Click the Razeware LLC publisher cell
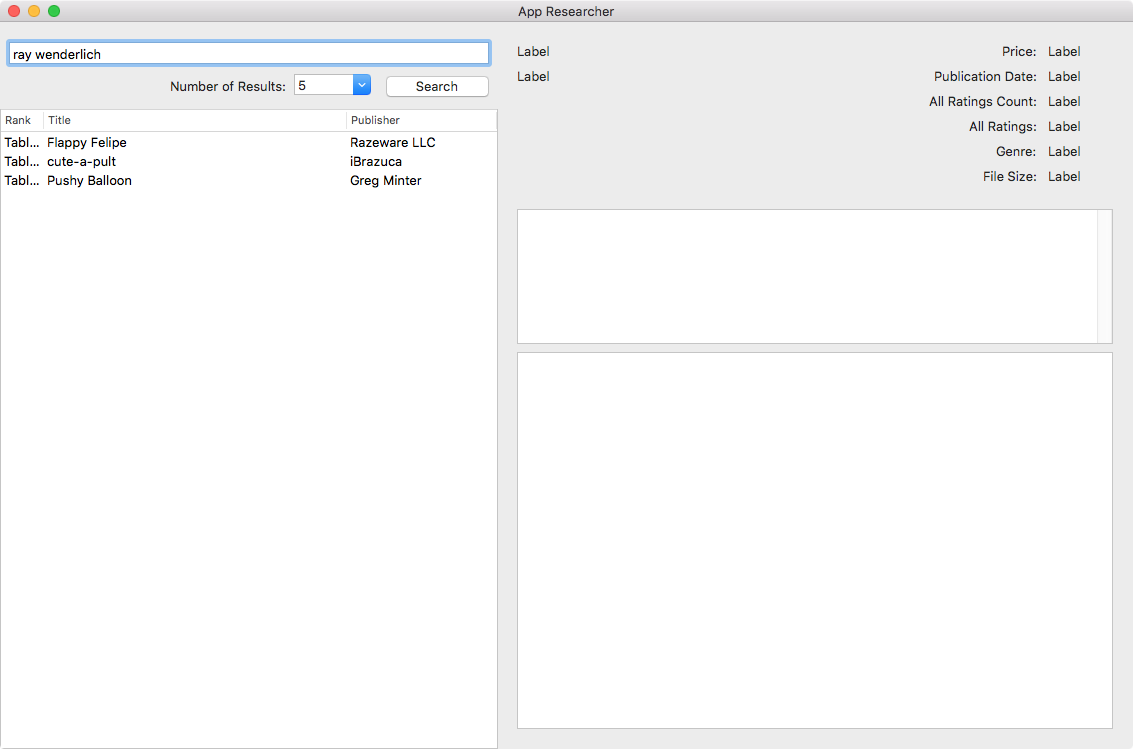 tap(393, 143)
